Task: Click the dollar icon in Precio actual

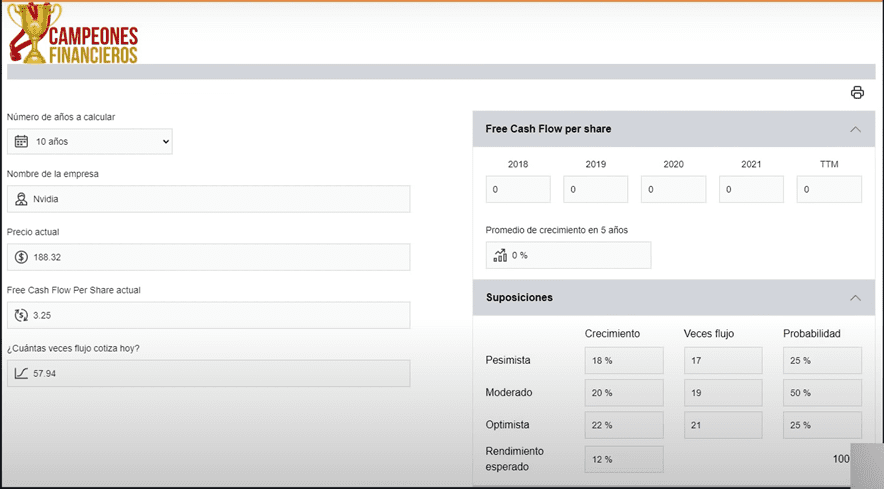Action: 21,257
